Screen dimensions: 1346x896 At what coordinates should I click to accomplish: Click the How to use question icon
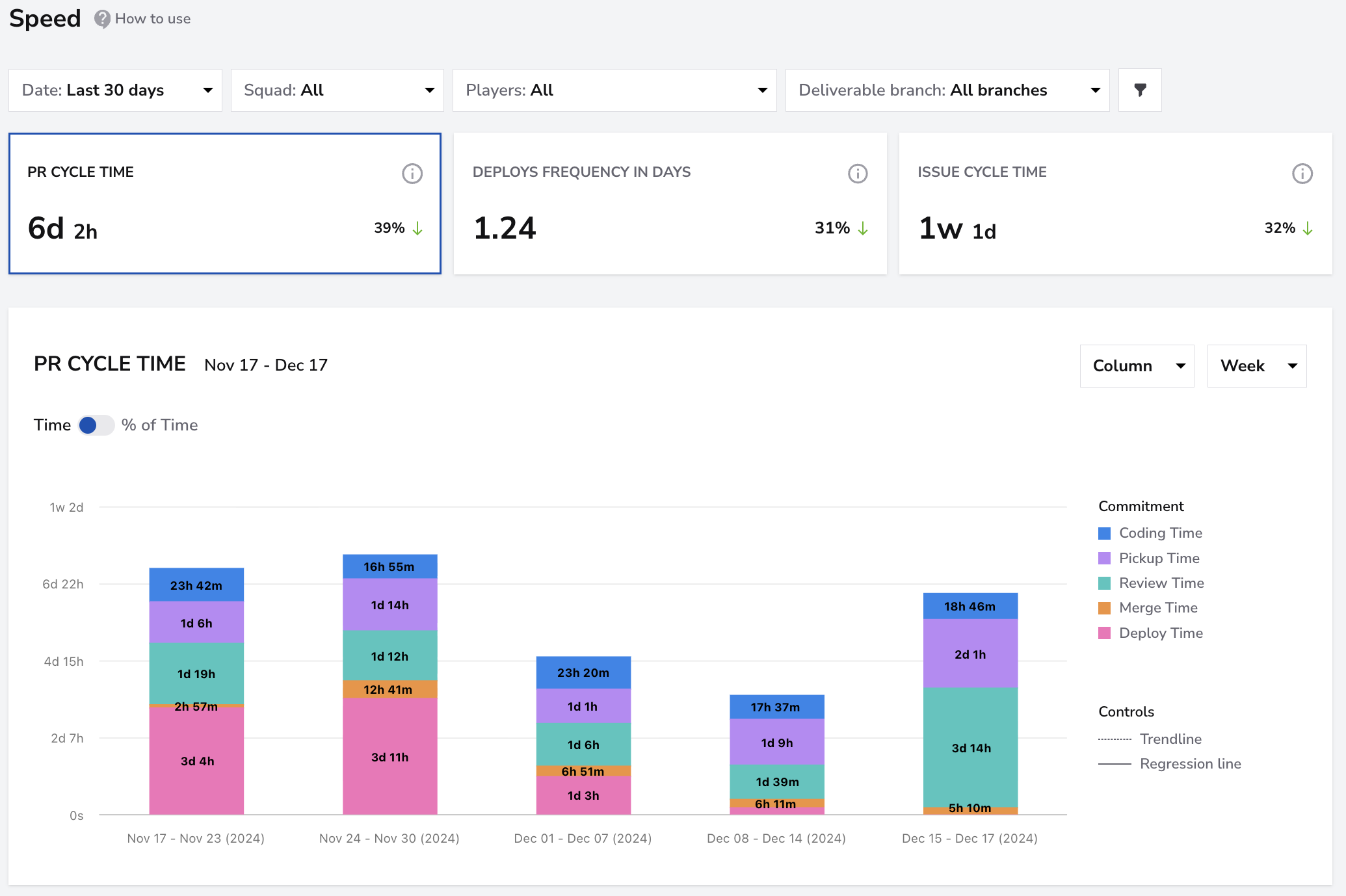coord(102,19)
